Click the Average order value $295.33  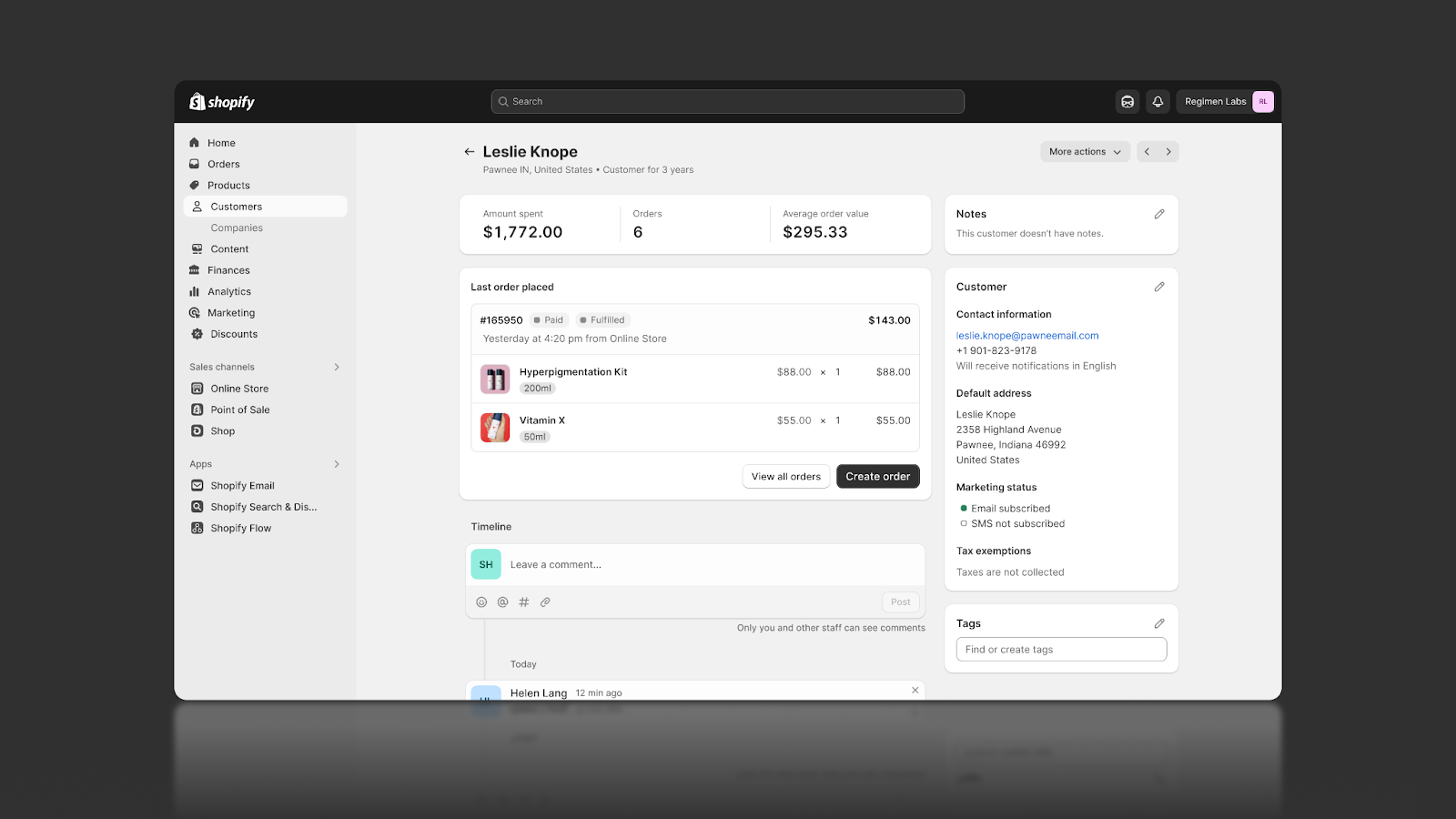815,232
